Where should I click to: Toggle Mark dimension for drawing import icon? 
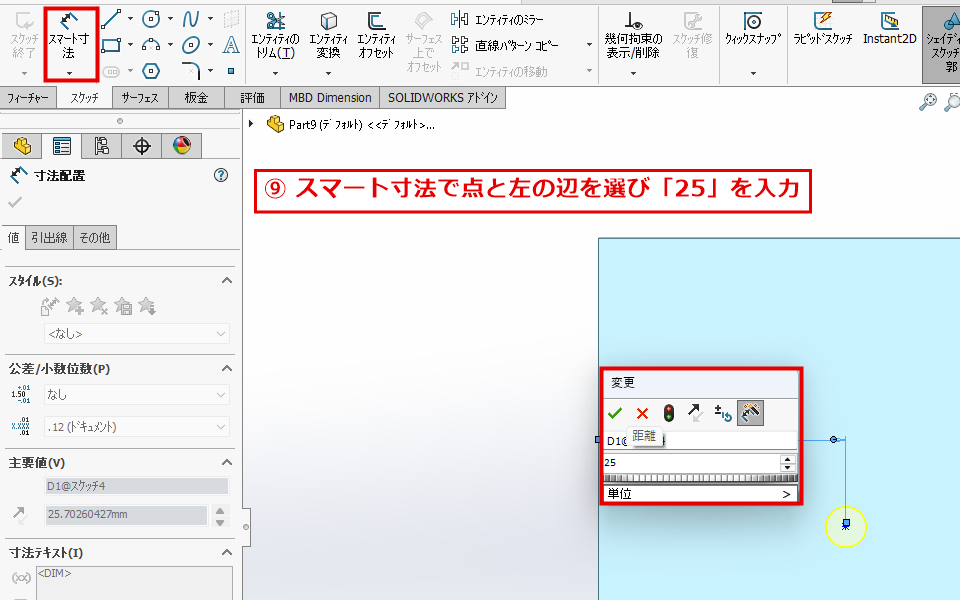click(x=750, y=413)
